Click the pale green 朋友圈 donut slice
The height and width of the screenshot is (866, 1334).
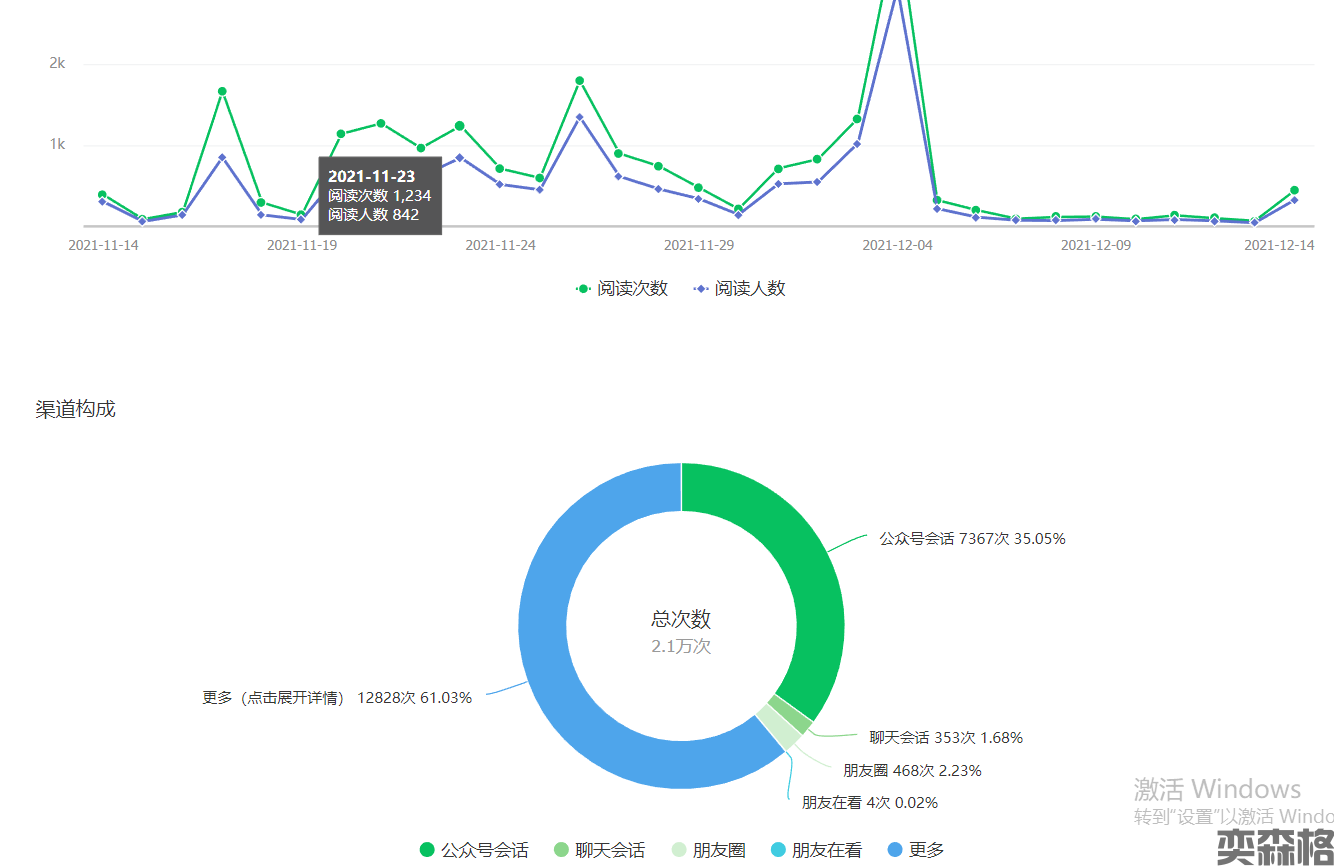point(778,728)
